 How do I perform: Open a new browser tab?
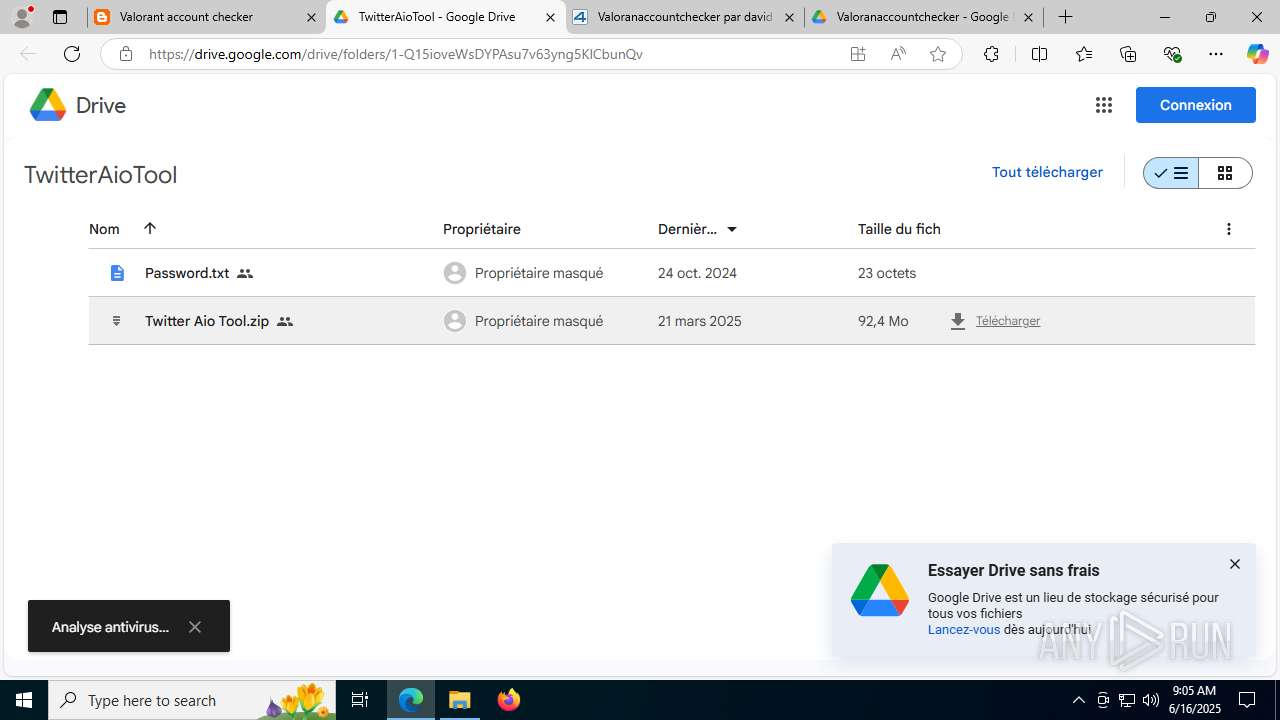point(1066,17)
